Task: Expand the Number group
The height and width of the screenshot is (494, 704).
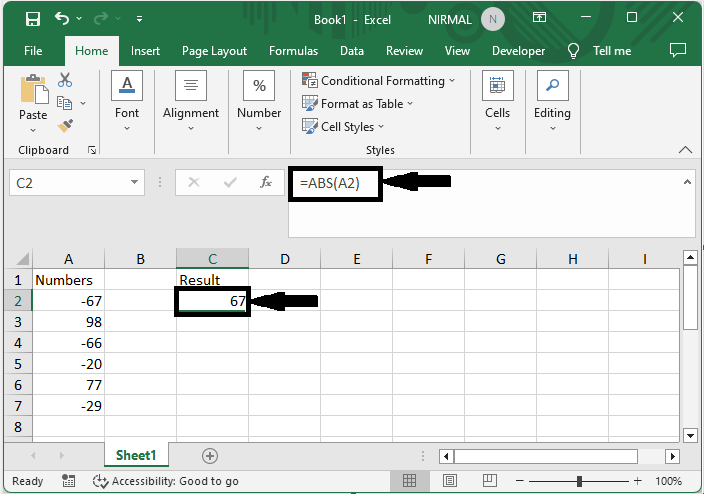Action: click(259, 101)
